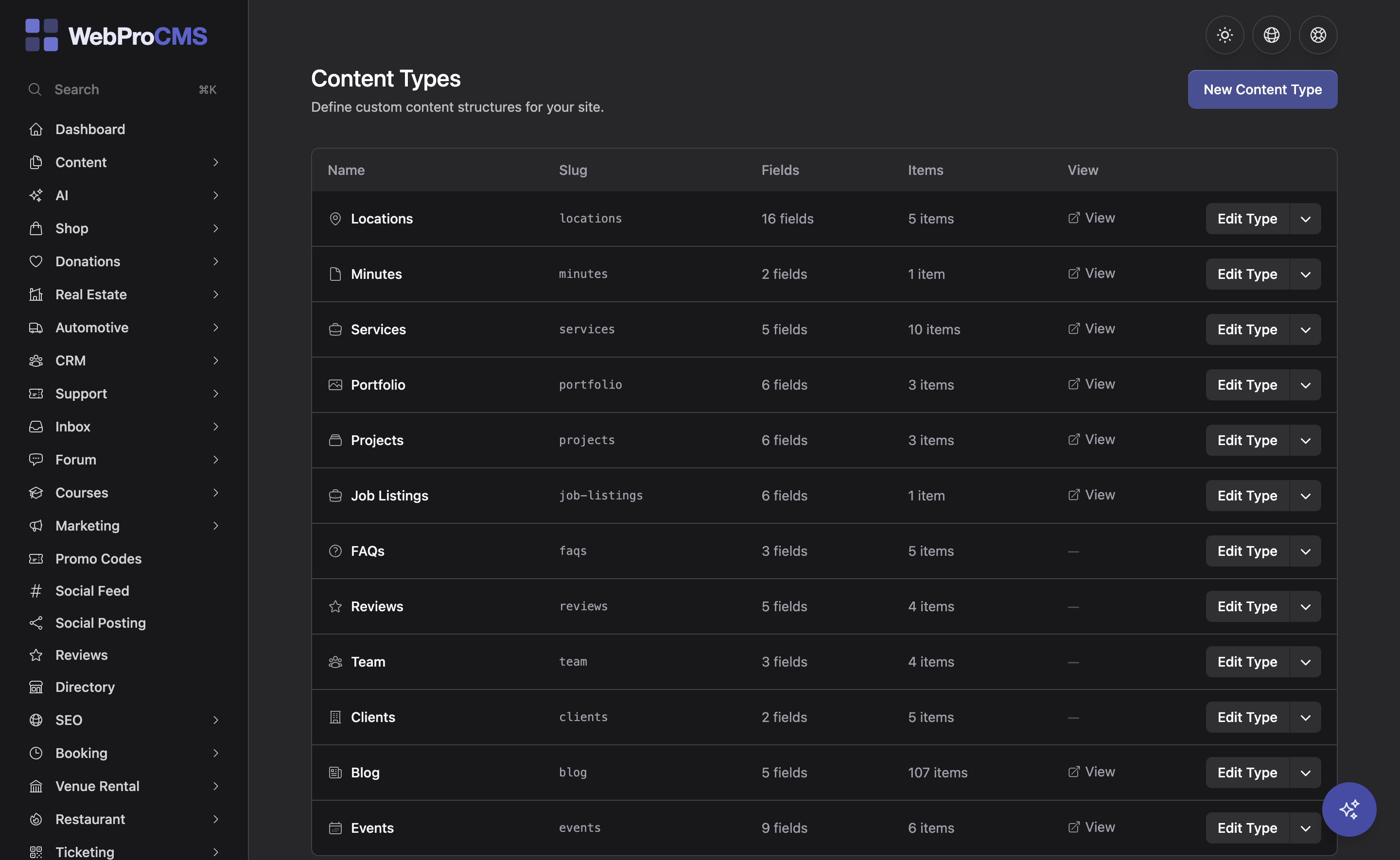The image size is (1400, 860).
Task: Click the Portfolio image icon
Action: [335, 384]
